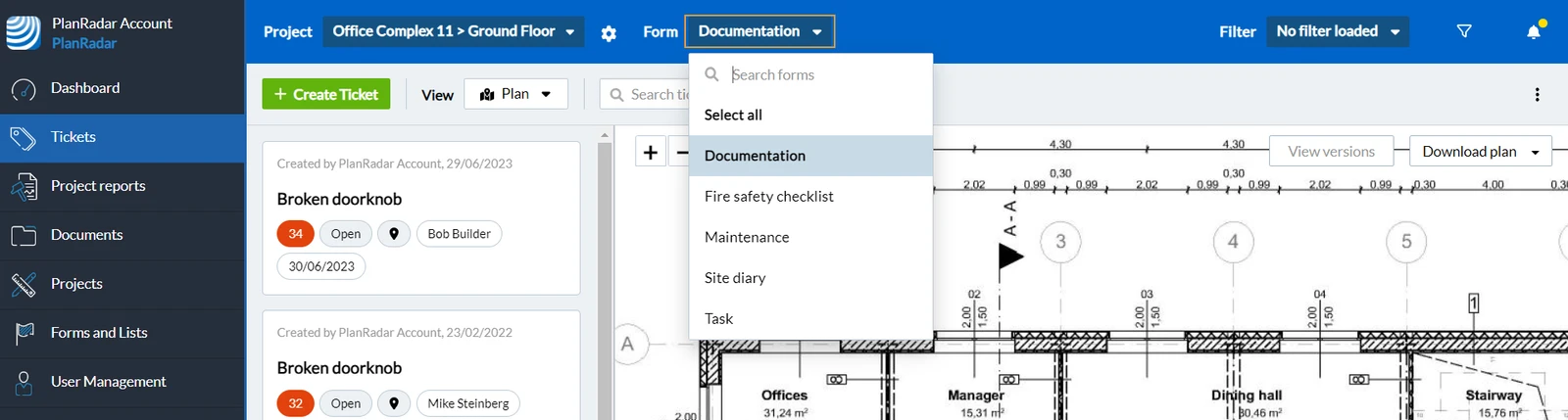1568x420 pixels.
Task: Open Project reports in sidebar
Action: 122,186
